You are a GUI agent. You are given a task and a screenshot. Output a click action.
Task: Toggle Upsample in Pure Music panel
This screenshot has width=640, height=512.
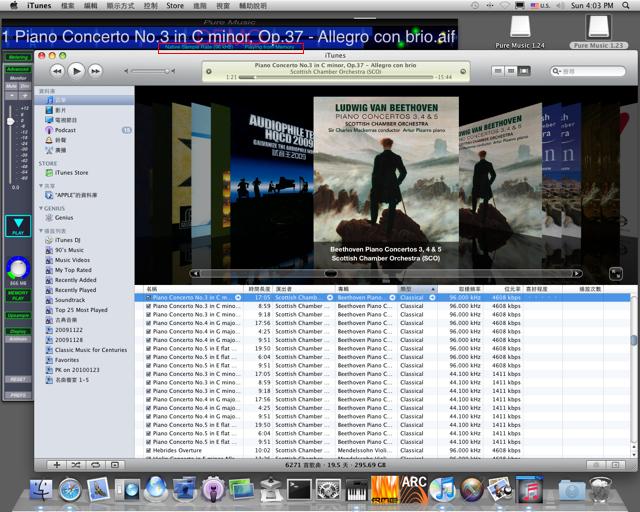click(x=18, y=315)
